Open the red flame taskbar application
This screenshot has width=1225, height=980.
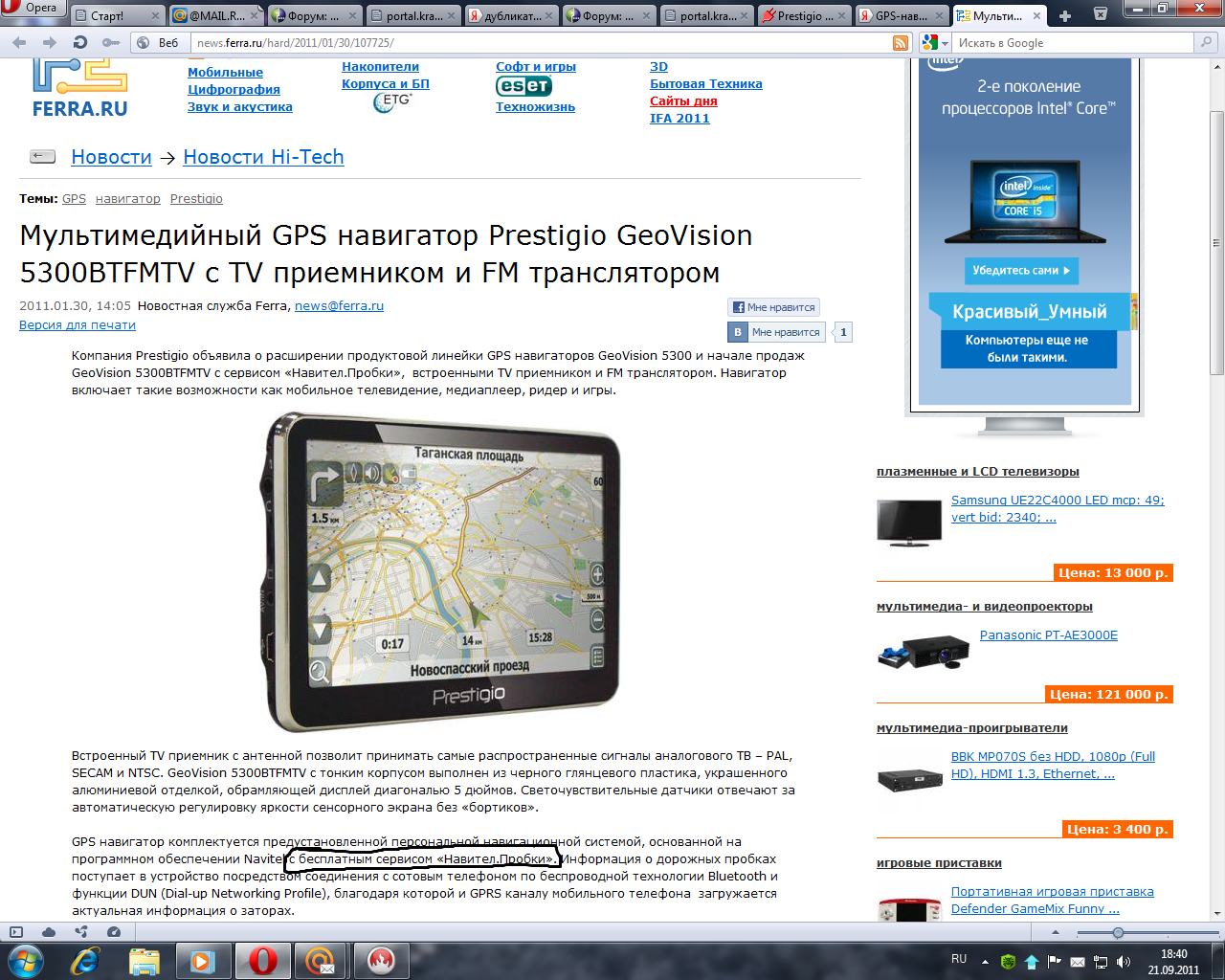(x=381, y=960)
